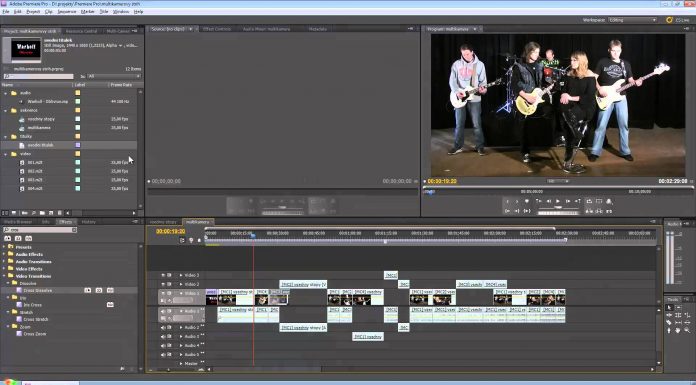
Task: Set In point in Program monitor
Action: [507, 201]
